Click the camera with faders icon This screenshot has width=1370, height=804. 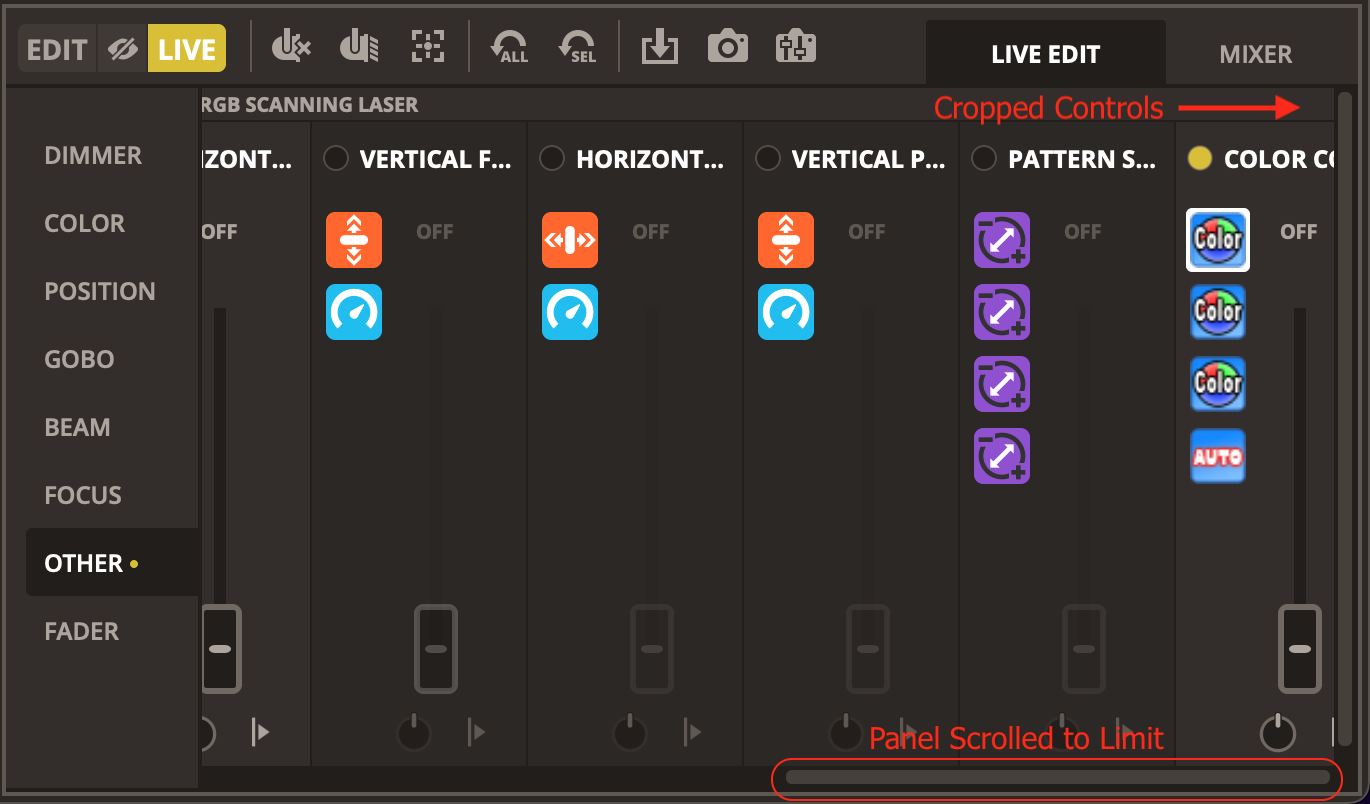point(796,47)
